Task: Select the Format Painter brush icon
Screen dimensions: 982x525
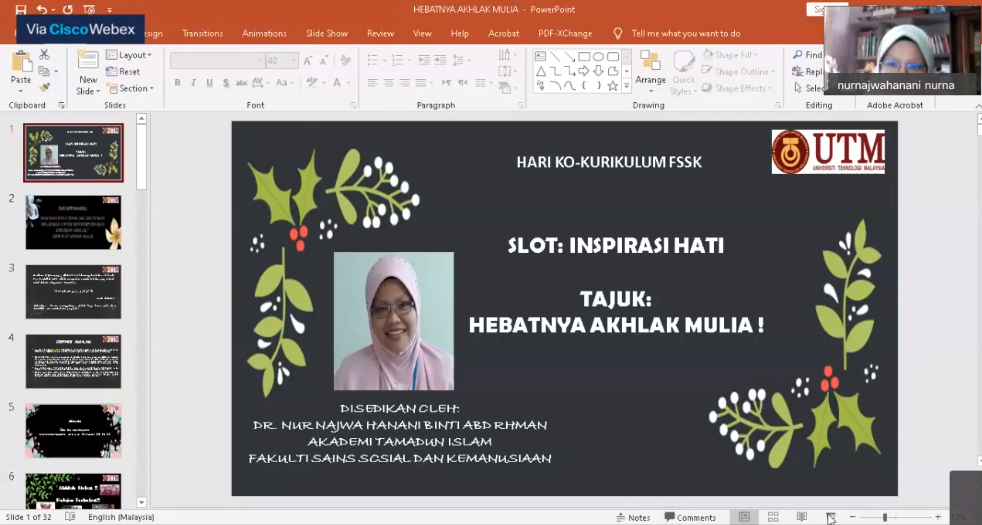Action: (44, 87)
